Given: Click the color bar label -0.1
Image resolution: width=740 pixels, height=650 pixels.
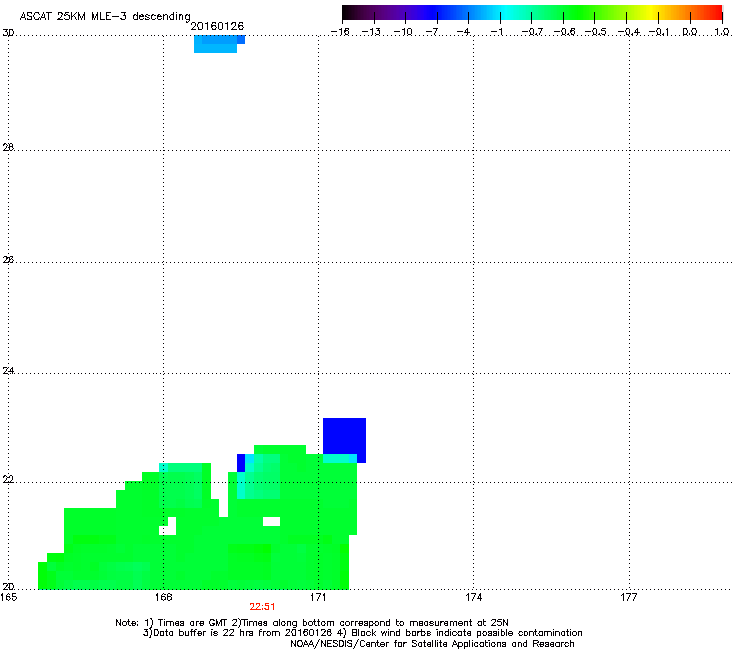Looking at the screenshot, I should click(x=659, y=32).
